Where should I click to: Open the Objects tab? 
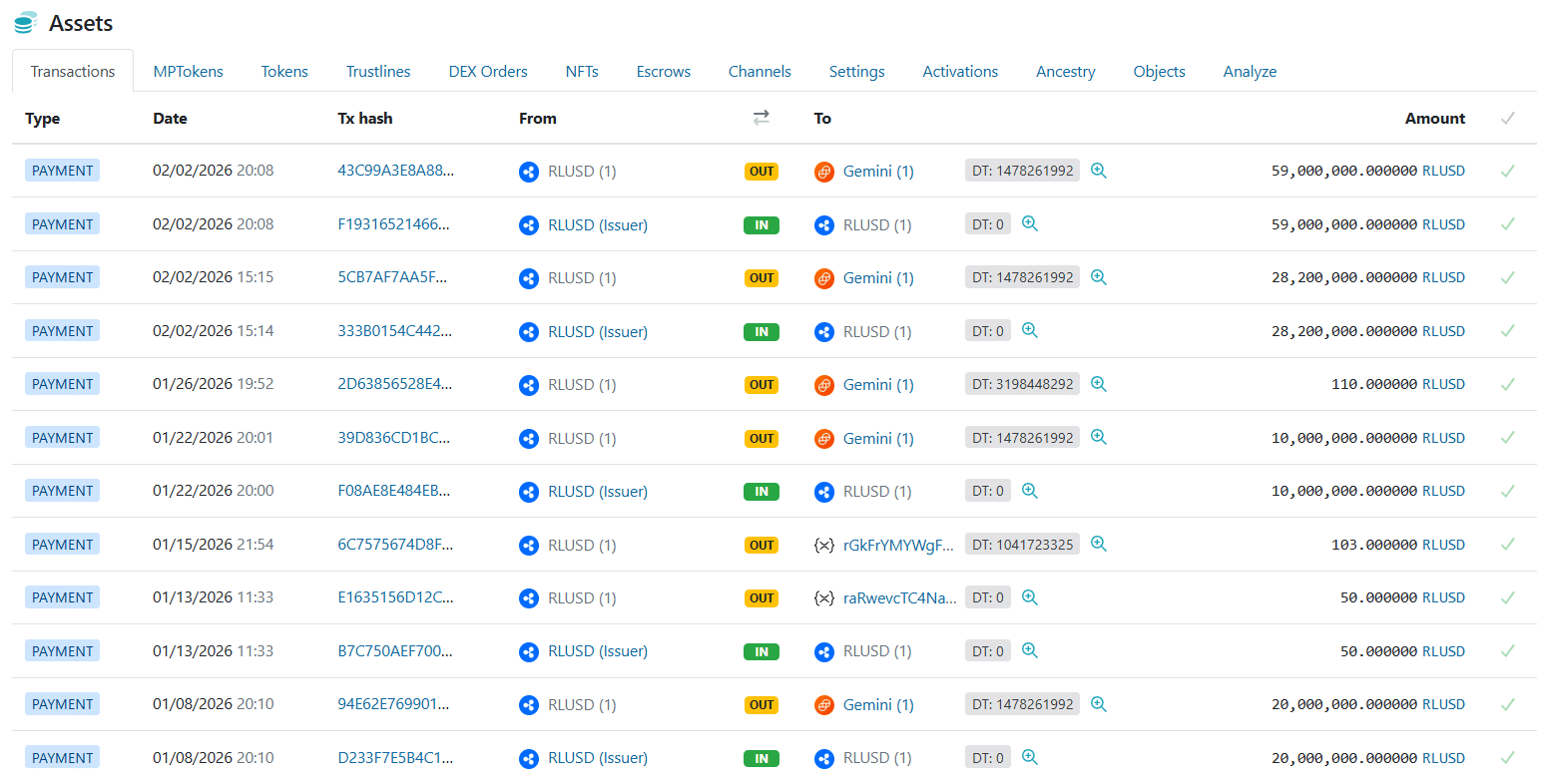1159,72
